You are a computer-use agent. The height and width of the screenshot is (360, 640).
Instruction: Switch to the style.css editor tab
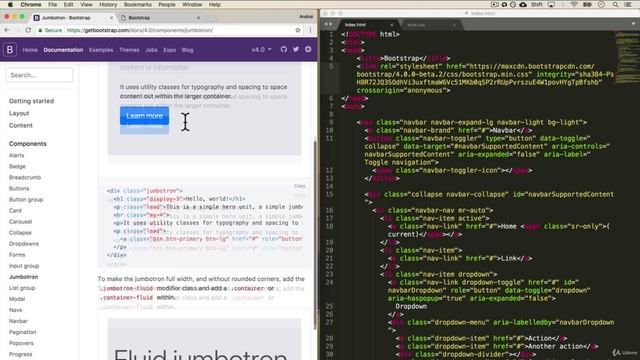click(429, 25)
